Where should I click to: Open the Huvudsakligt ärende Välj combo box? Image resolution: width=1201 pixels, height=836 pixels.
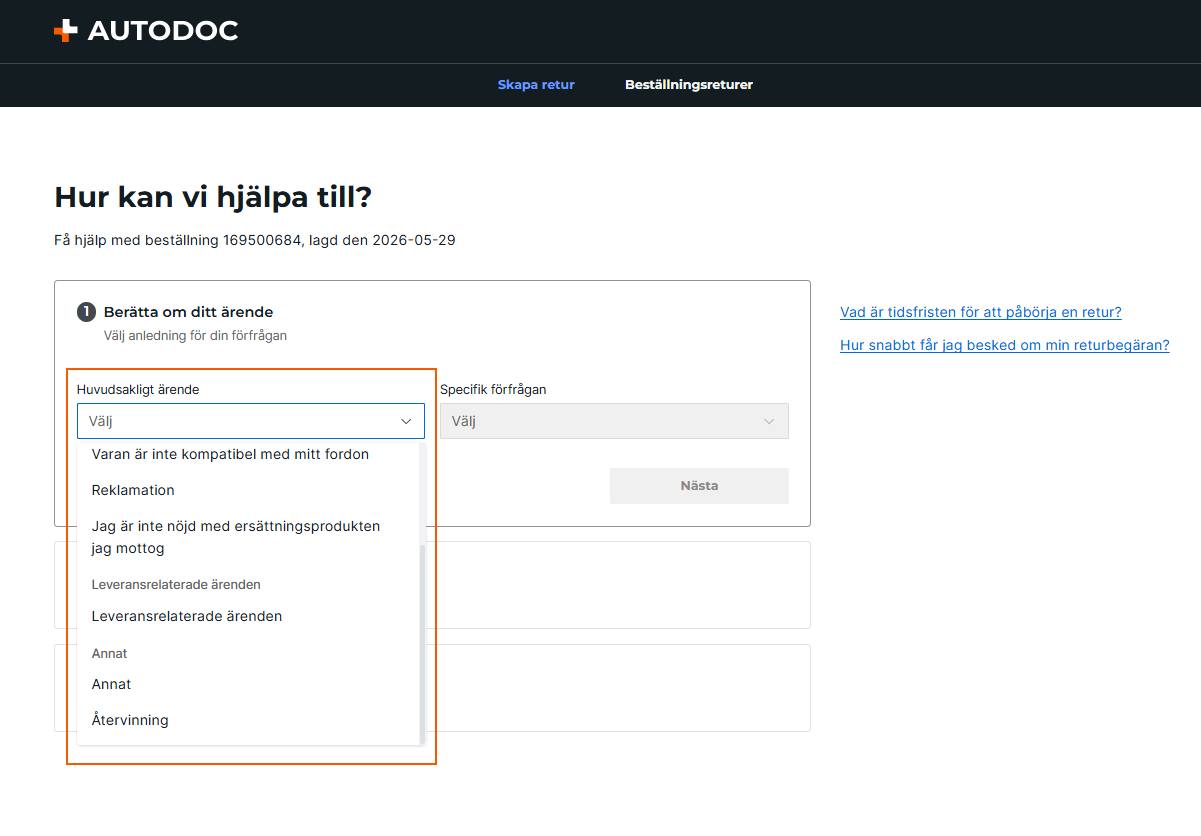coord(251,421)
